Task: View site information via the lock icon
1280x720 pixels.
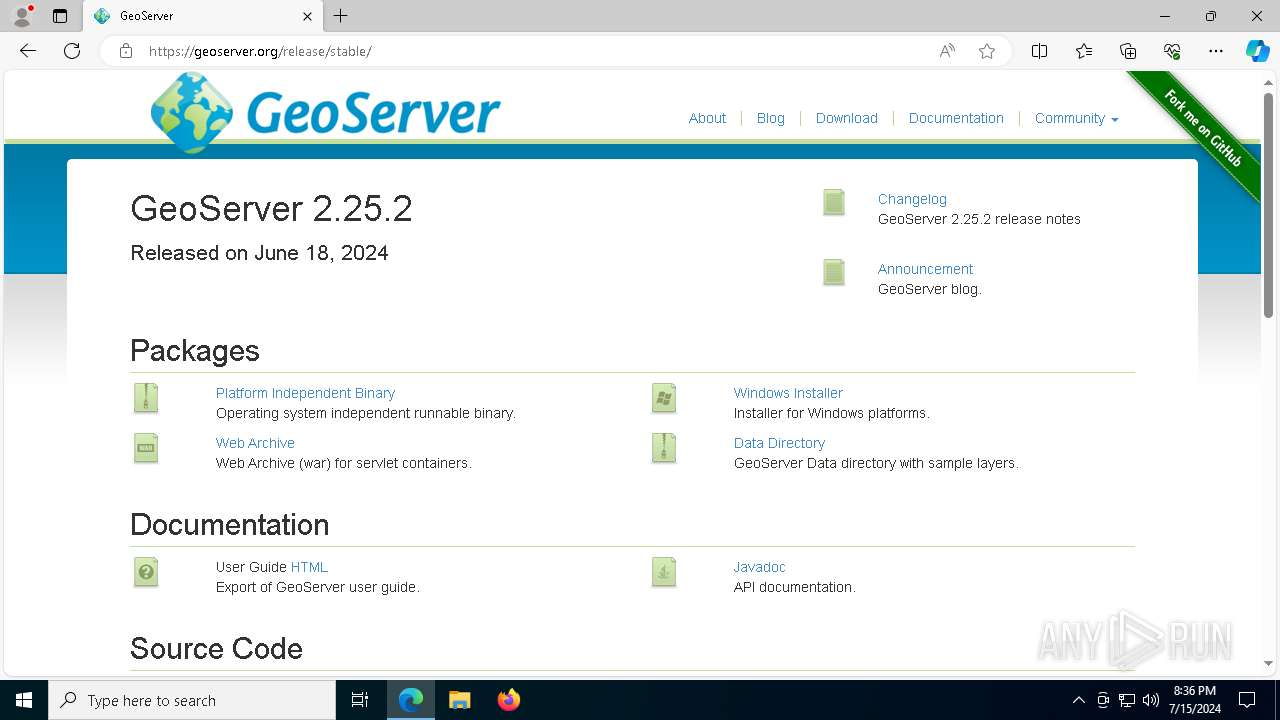Action: (x=126, y=51)
